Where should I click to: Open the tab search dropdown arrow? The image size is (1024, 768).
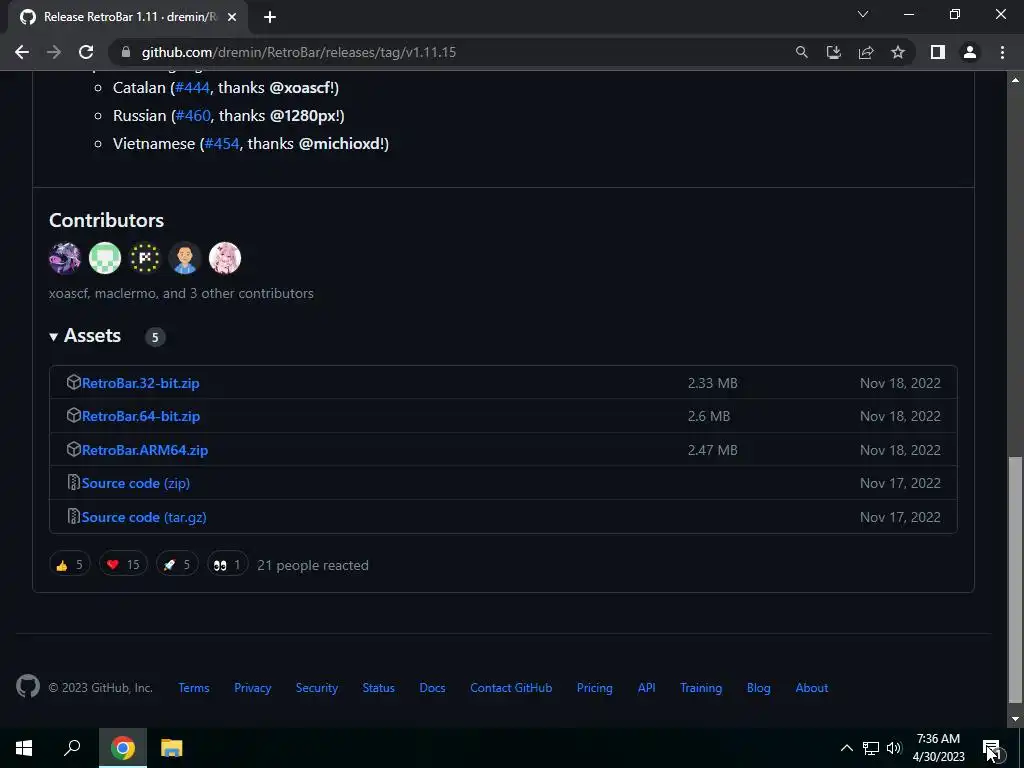(x=863, y=14)
